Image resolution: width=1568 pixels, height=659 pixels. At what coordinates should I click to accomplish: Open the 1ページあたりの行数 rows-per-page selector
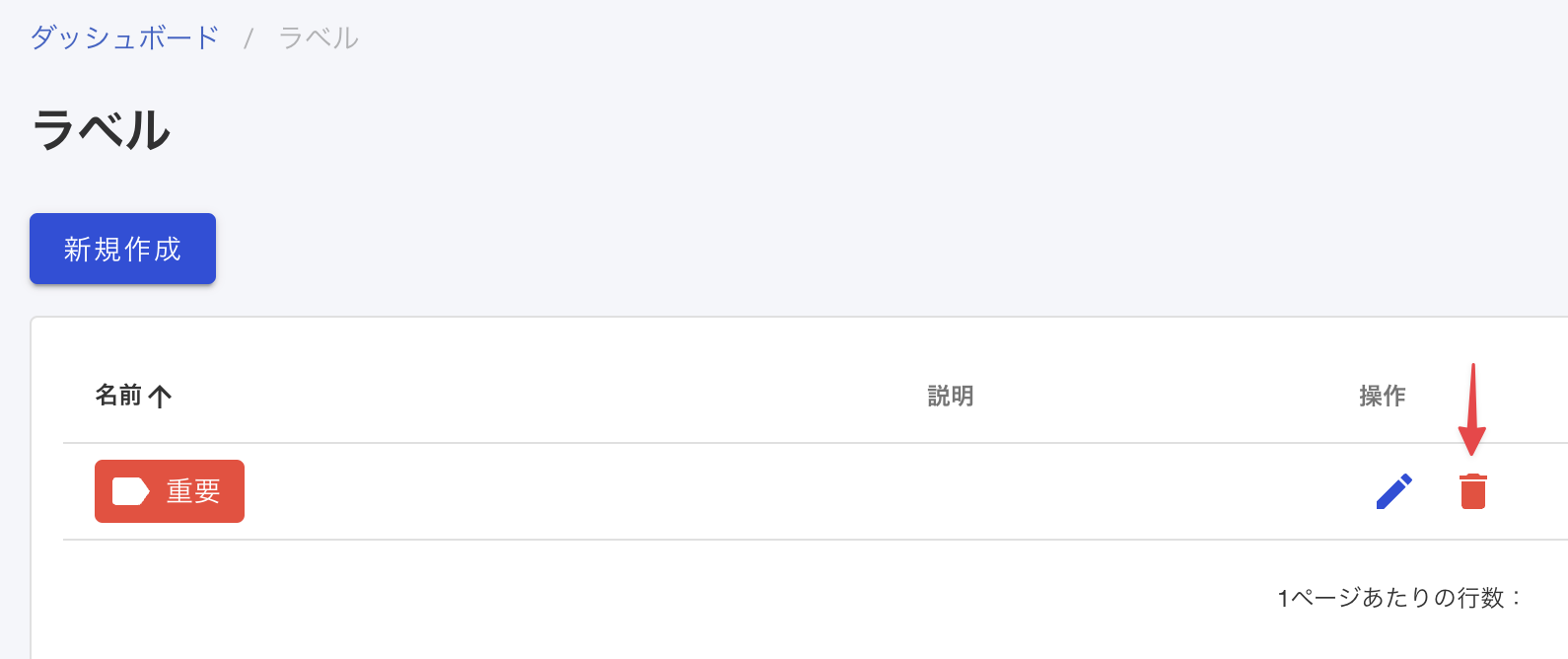click(x=1400, y=598)
